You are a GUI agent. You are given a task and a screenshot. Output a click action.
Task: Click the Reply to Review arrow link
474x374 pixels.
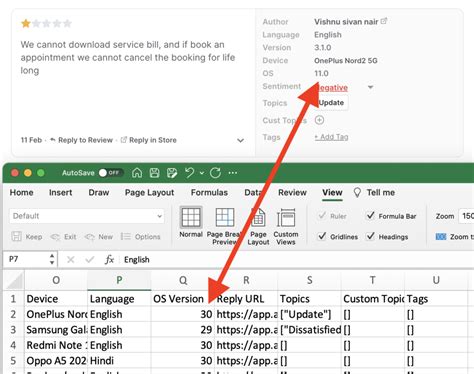pos(82,140)
